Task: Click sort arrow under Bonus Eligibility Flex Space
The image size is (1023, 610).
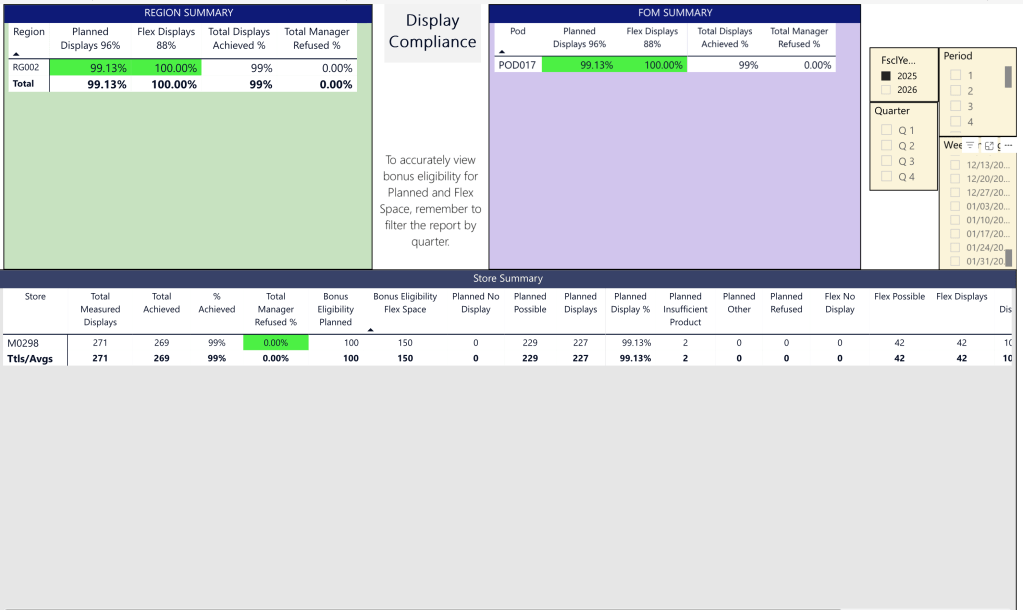Action: pyautogui.click(x=372, y=330)
